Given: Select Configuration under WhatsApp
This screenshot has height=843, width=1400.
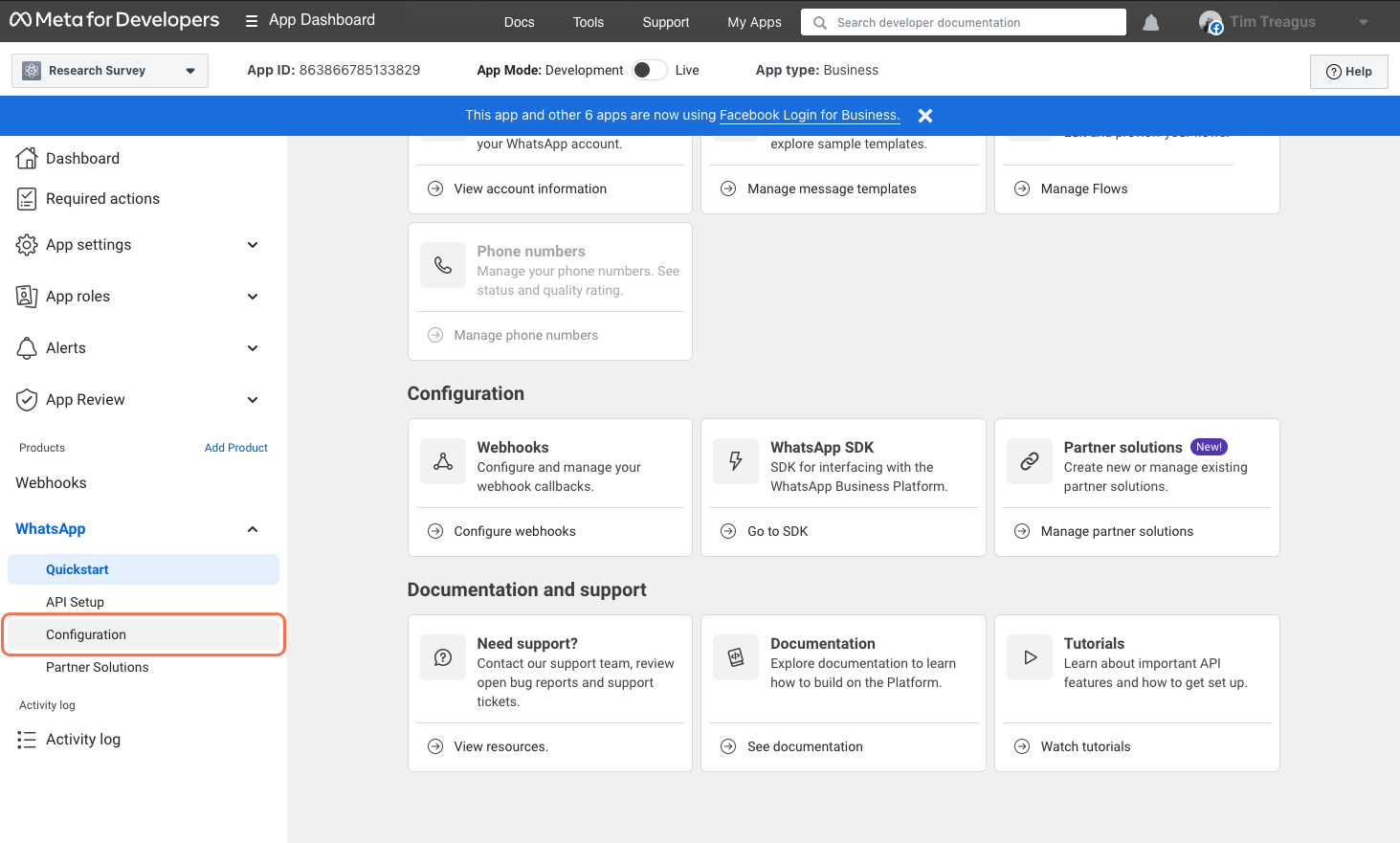Looking at the screenshot, I should 144,634.
